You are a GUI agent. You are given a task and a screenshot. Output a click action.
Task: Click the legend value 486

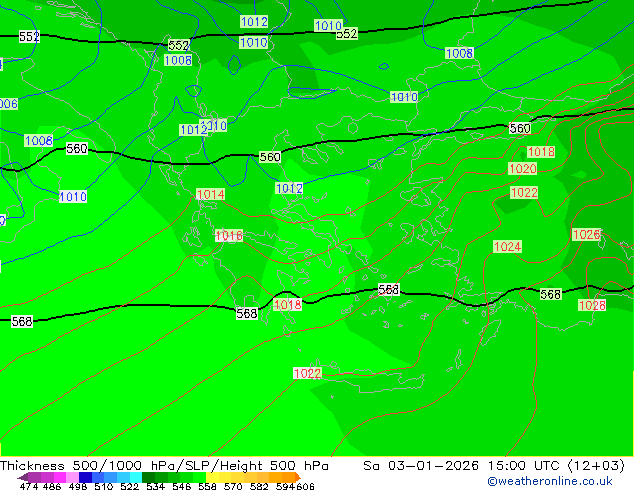coord(52,486)
